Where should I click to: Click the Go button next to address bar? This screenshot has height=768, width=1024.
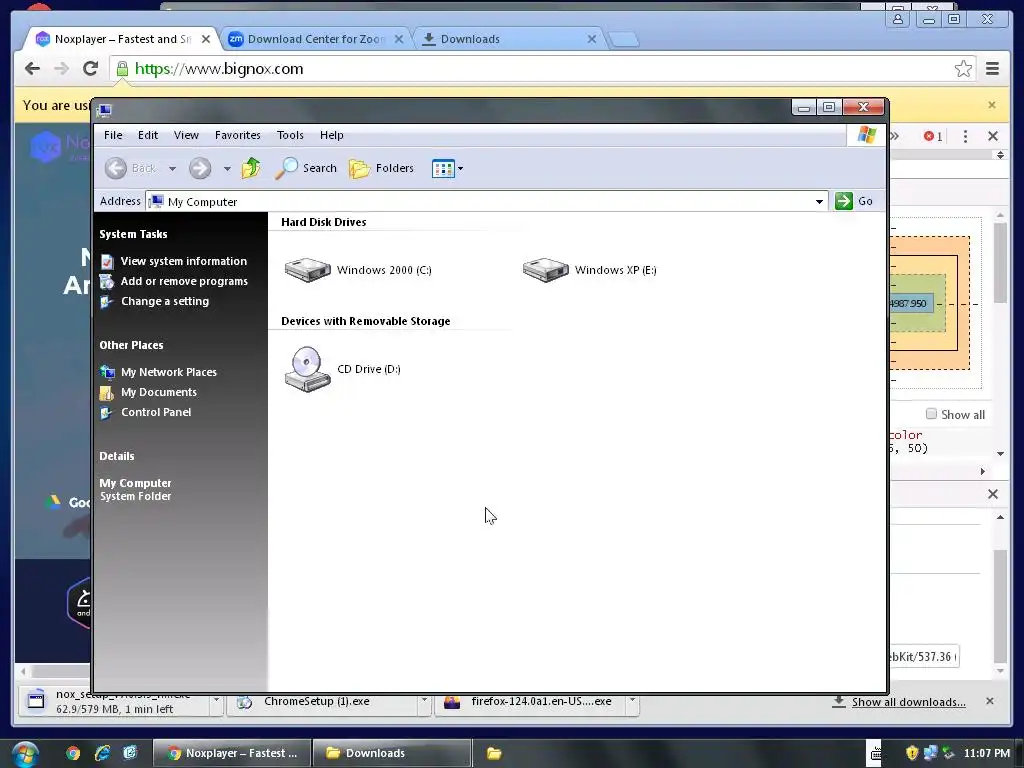click(x=854, y=201)
